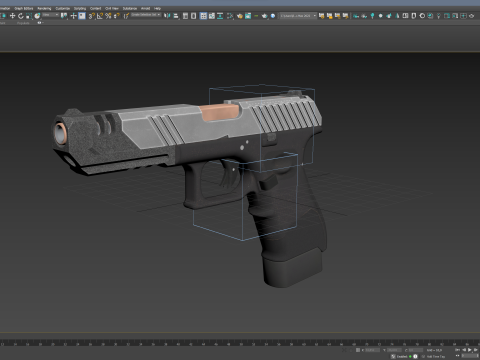The width and height of the screenshot is (480, 360).
Task: Open Edit Named Selection Sets
Action: click(x=126, y=16)
